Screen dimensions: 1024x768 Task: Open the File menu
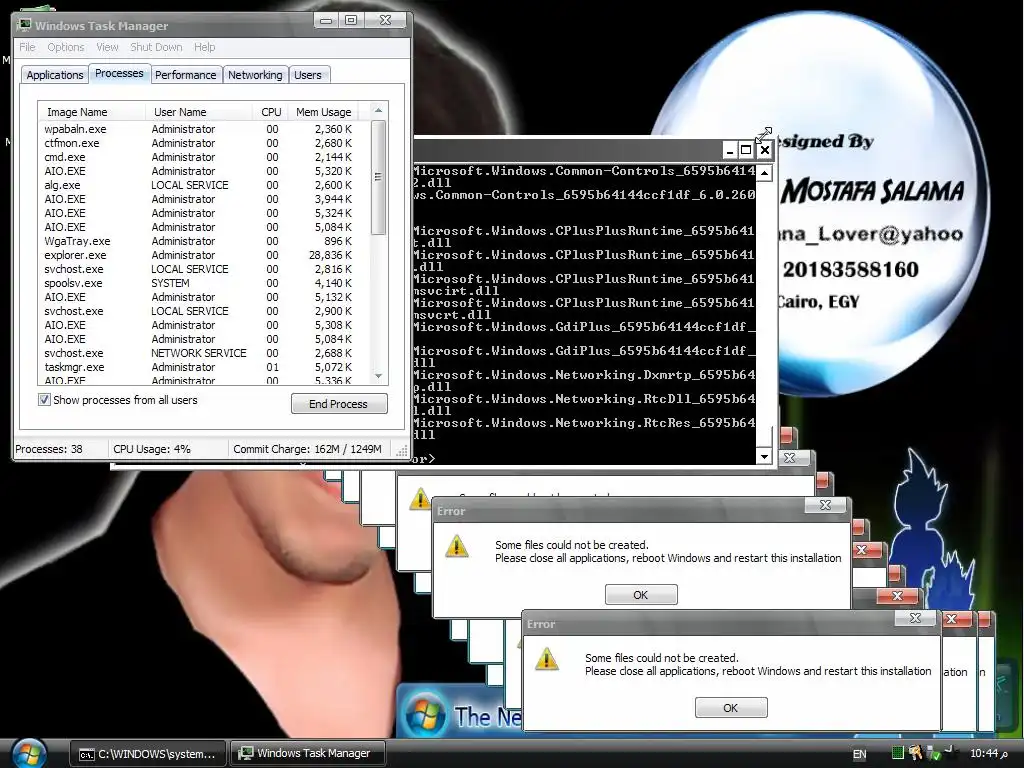(x=27, y=47)
